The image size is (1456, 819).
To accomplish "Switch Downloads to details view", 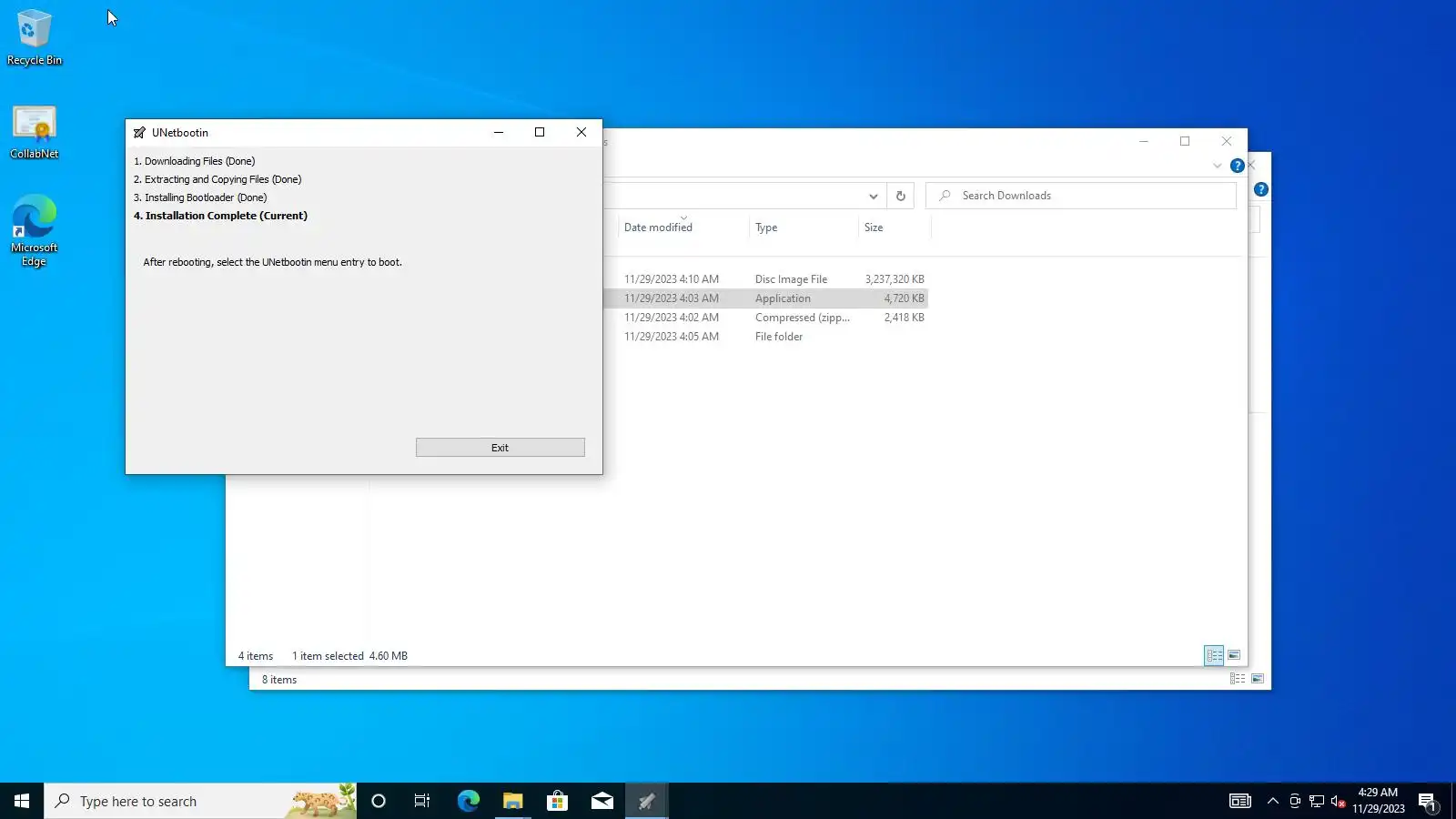I will pos(1215,655).
